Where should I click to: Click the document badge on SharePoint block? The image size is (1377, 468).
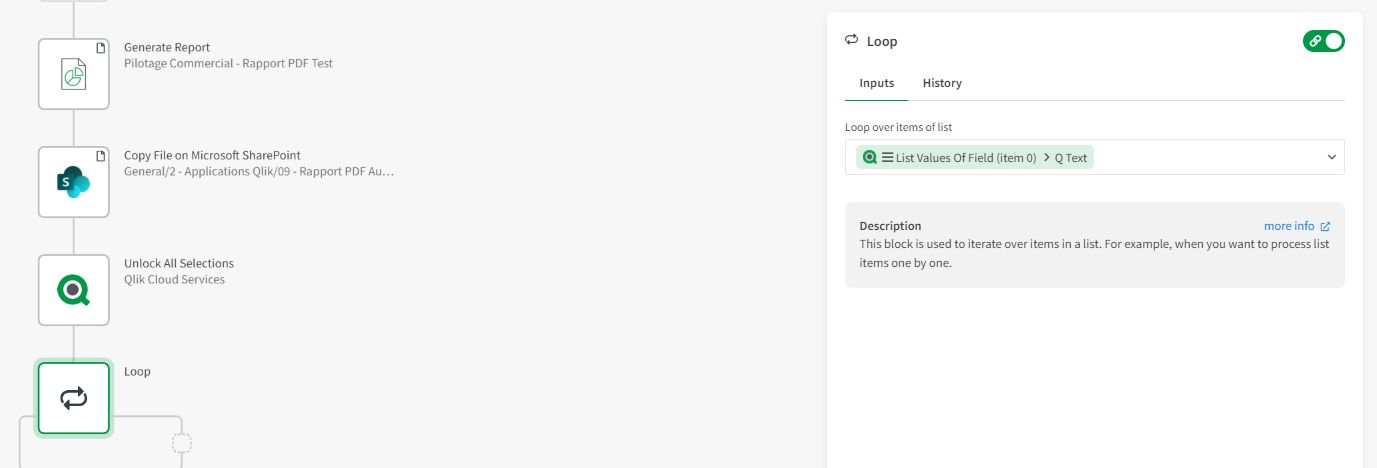[x=100, y=156]
